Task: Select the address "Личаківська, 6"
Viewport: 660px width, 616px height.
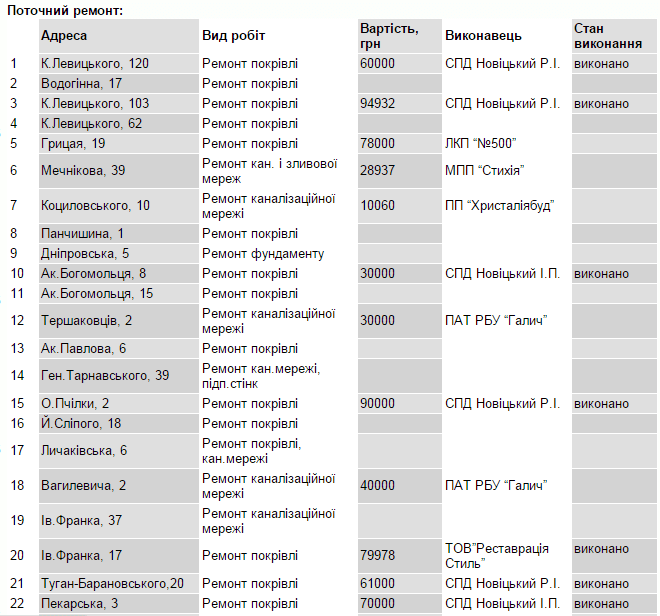Action: (x=84, y=451)
